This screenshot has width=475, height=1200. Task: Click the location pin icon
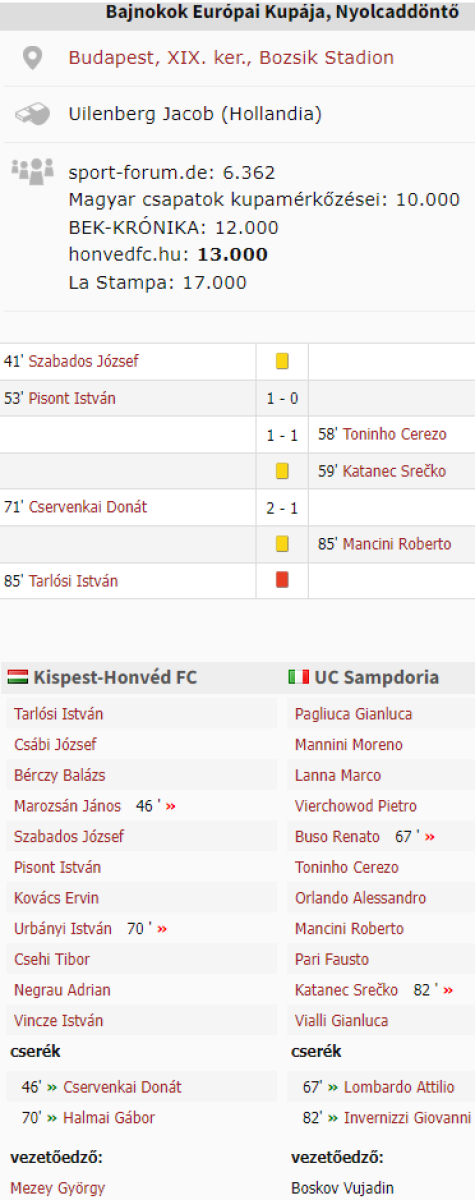[33, 58]
